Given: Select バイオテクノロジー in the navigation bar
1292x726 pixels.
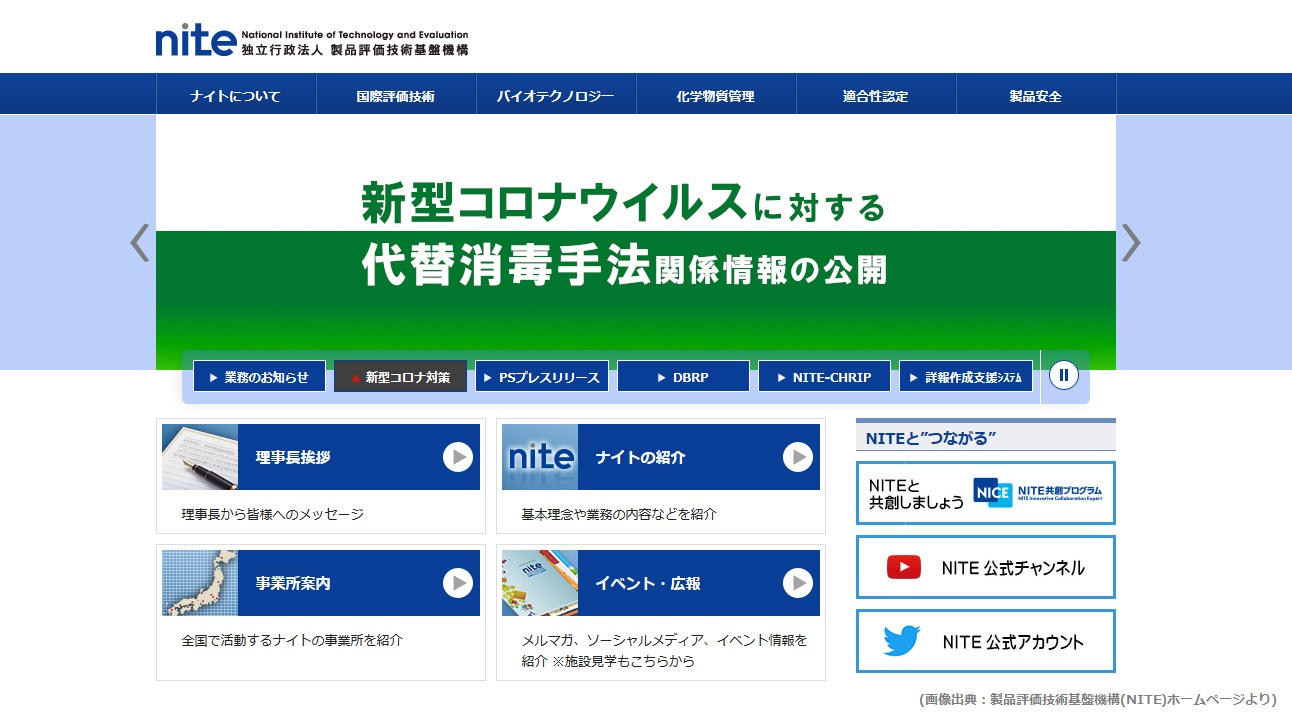Looking at the screenshot, I should (x=556, y=96).
